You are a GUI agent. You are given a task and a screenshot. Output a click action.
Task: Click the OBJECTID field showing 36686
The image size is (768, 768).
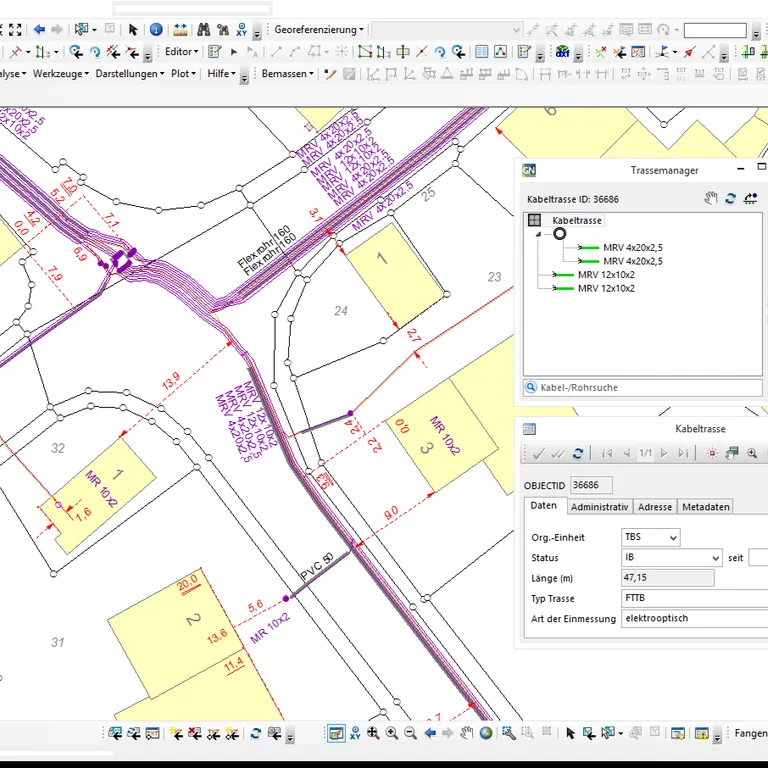pyautogui.click(x=591, y=485)
